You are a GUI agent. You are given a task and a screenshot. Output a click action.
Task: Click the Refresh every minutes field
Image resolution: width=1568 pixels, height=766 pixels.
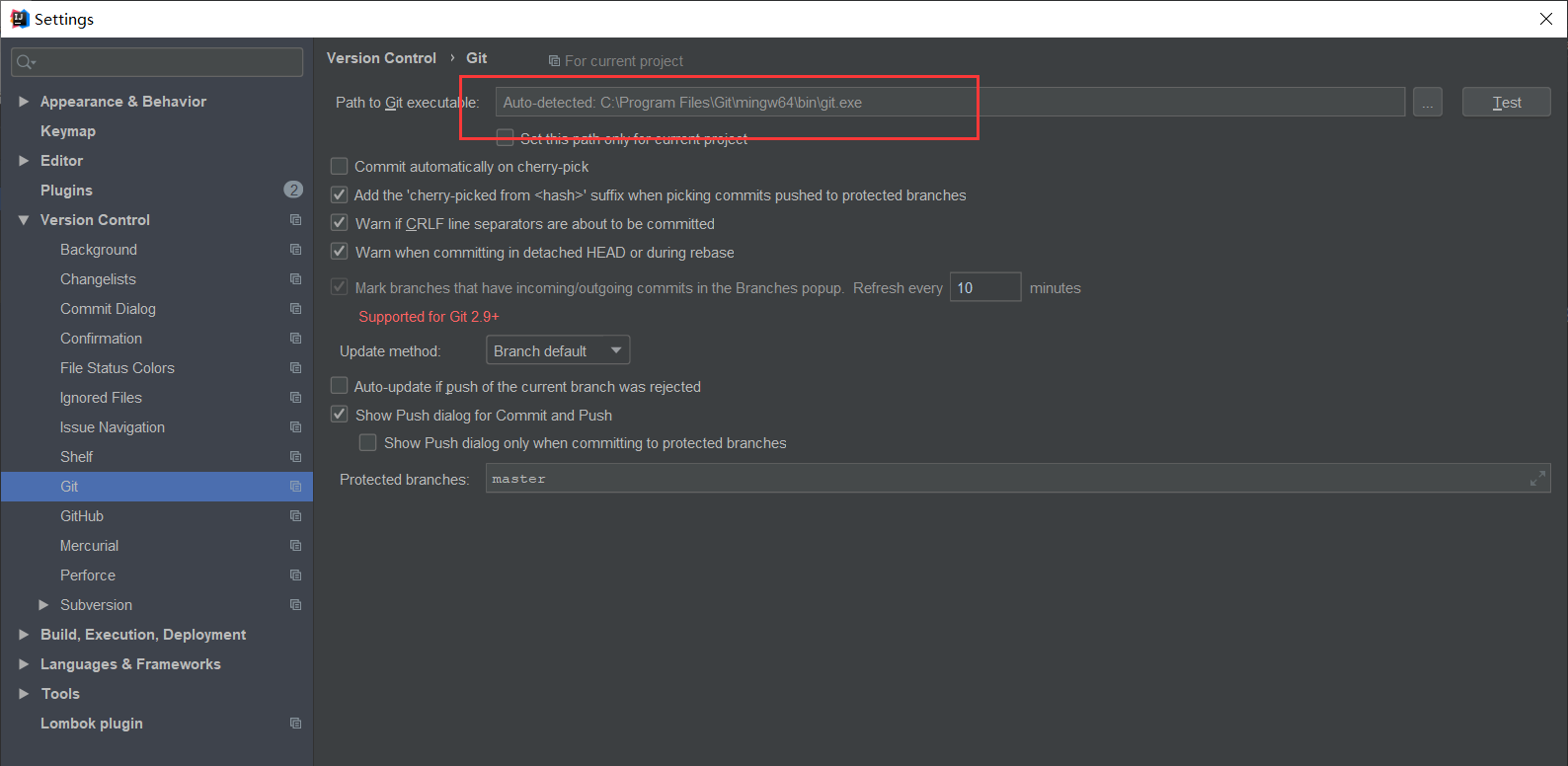tap(984, 287)
